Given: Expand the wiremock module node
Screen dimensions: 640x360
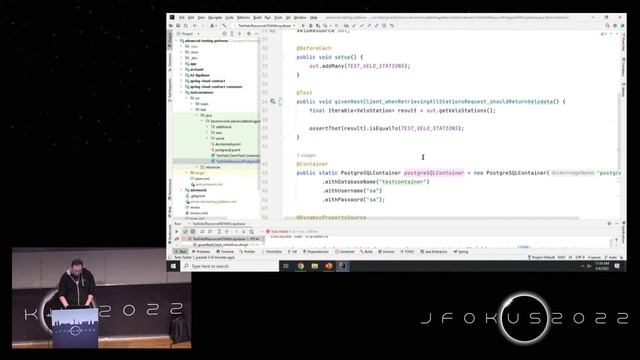Looking at the screenshot, I should pyautogui.click(x=182, y=190).
